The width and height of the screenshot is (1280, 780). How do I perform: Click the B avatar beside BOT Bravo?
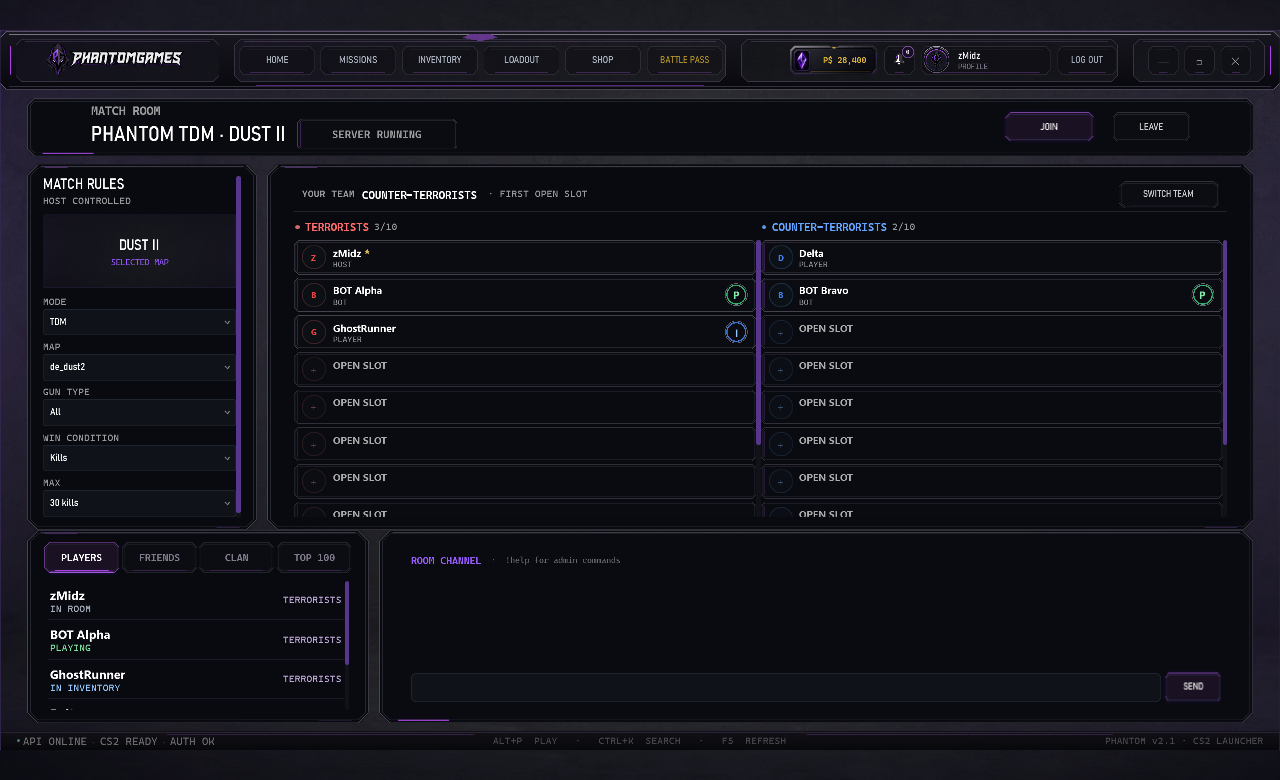click(780, 295)
